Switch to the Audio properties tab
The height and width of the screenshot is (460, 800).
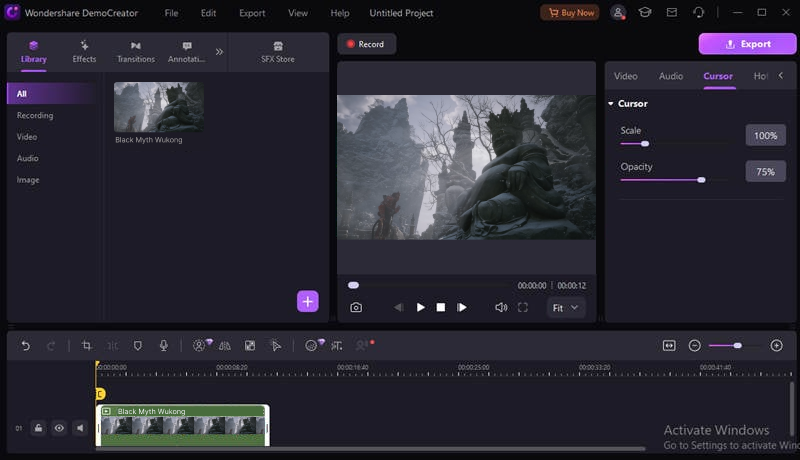(x=671, y=76)
